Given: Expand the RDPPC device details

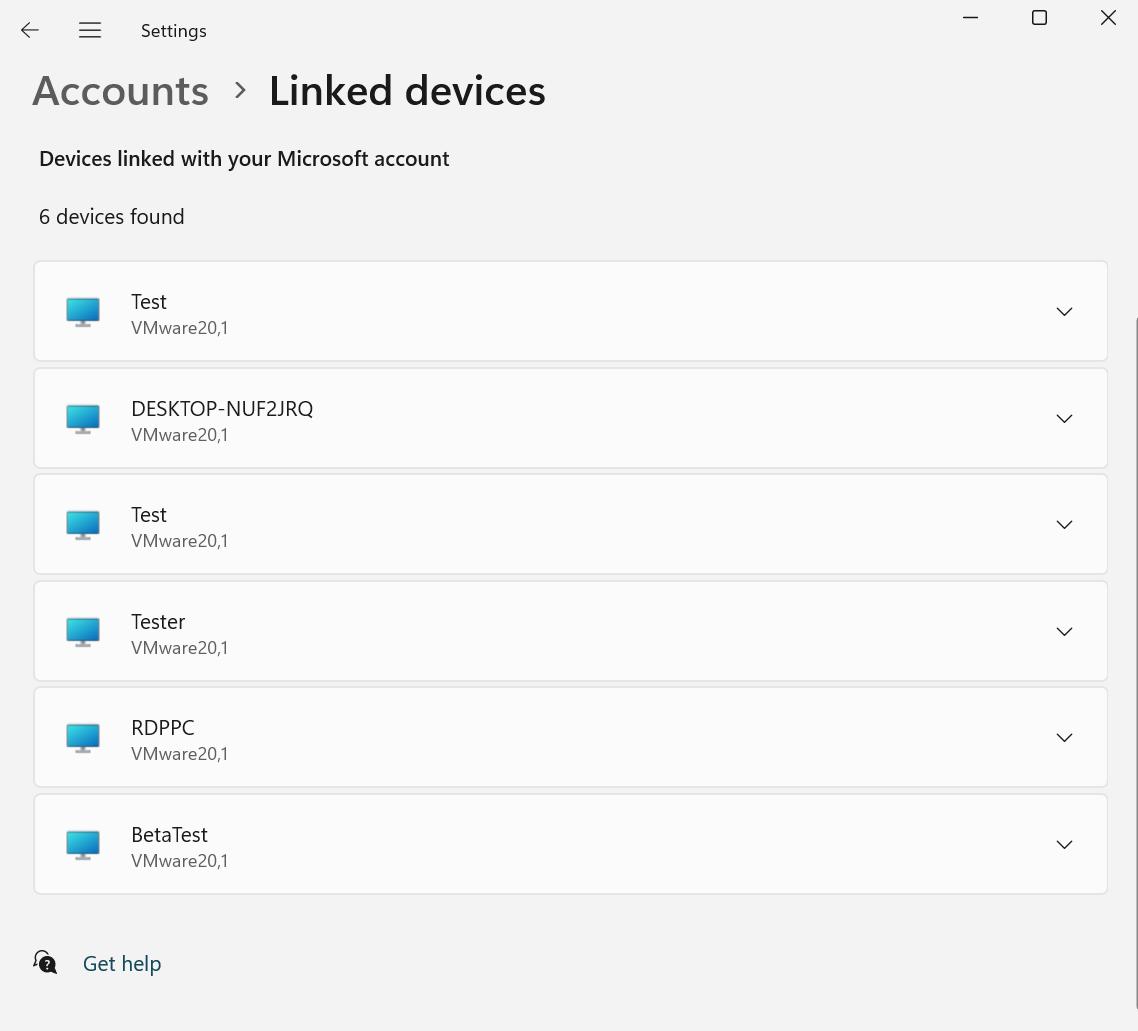Looking at the screenshot, I should click(1064, 737).
